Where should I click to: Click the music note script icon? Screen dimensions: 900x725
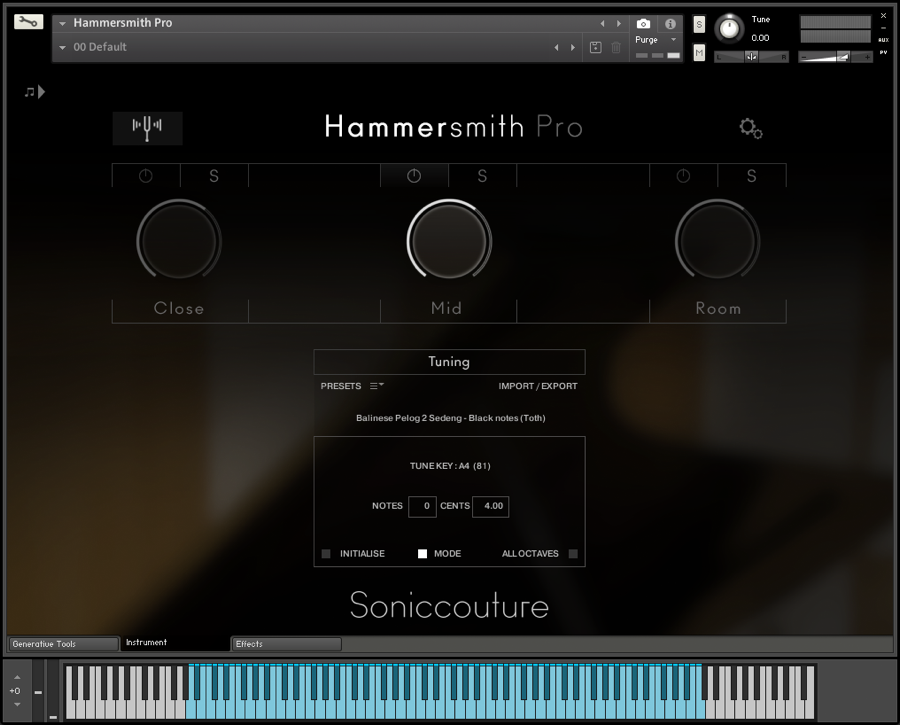coord(34,92)
